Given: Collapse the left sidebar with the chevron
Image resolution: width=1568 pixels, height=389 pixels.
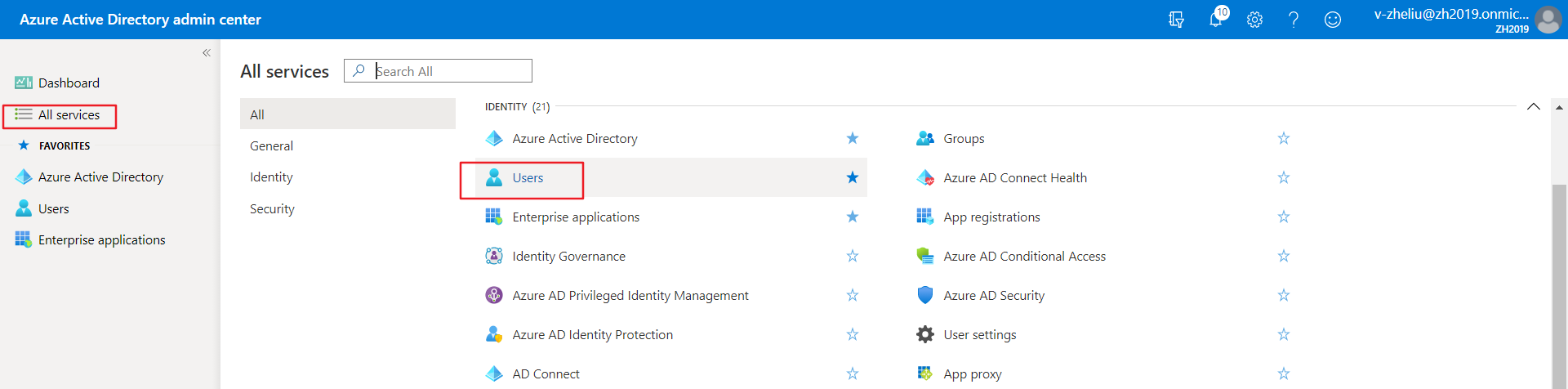Looking at the screenshot, I should coord(207,53).
